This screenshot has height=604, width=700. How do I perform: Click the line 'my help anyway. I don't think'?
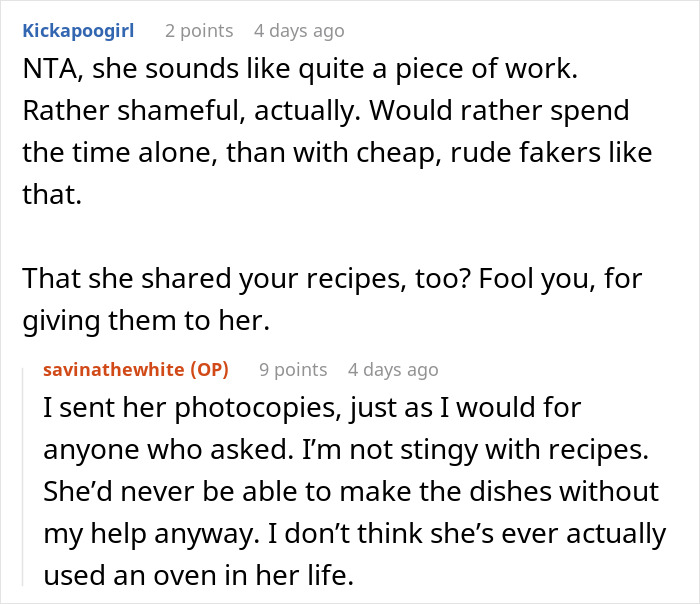tap(354, 533)
